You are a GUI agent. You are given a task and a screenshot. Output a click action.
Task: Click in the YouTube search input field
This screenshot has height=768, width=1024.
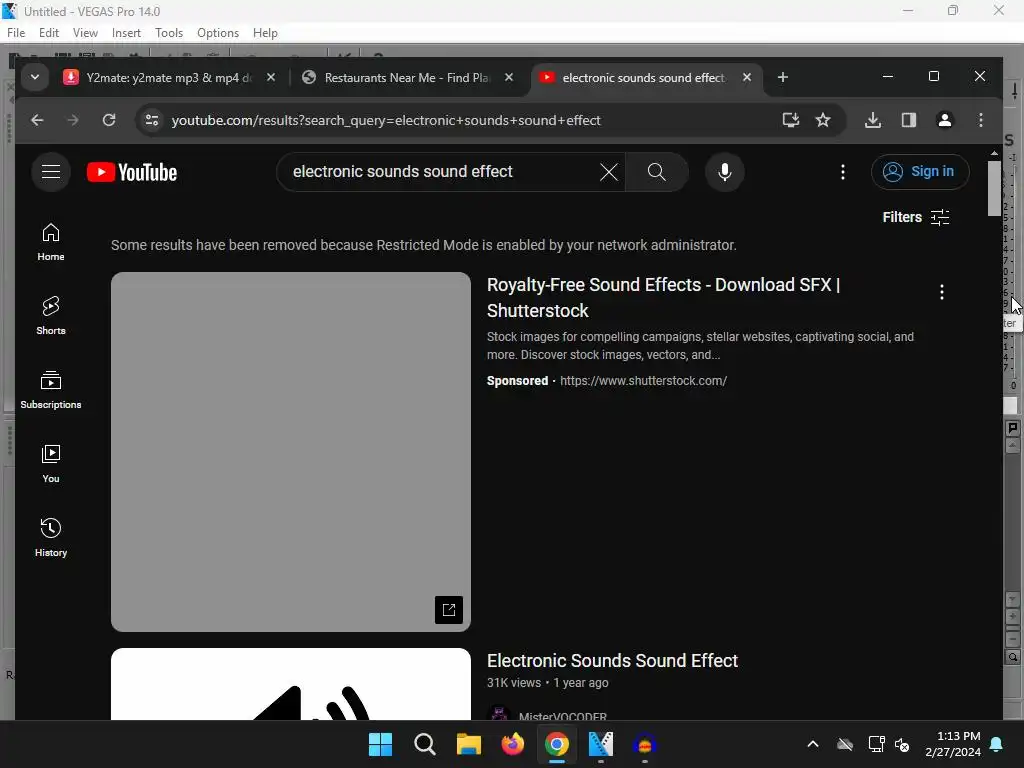444,172
